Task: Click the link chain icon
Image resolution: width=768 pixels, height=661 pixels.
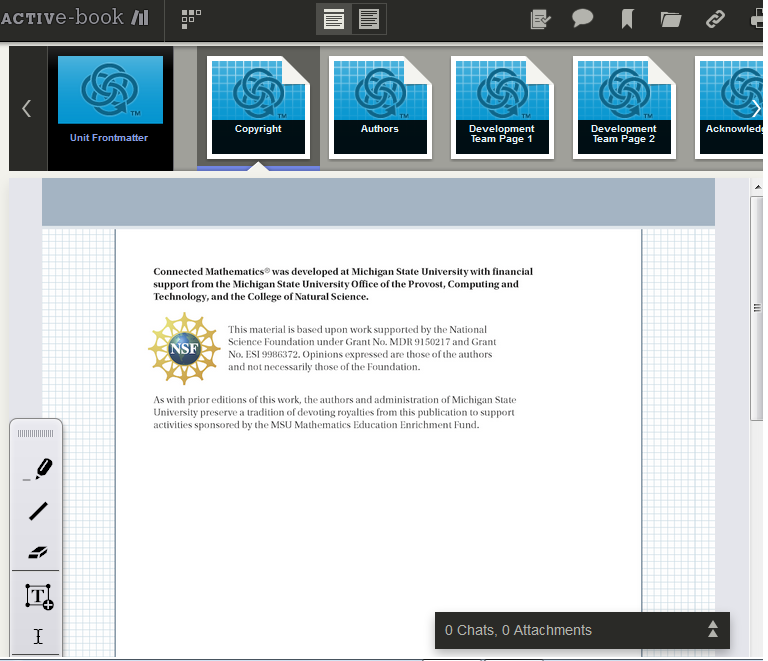Action: tap(715, 20)
